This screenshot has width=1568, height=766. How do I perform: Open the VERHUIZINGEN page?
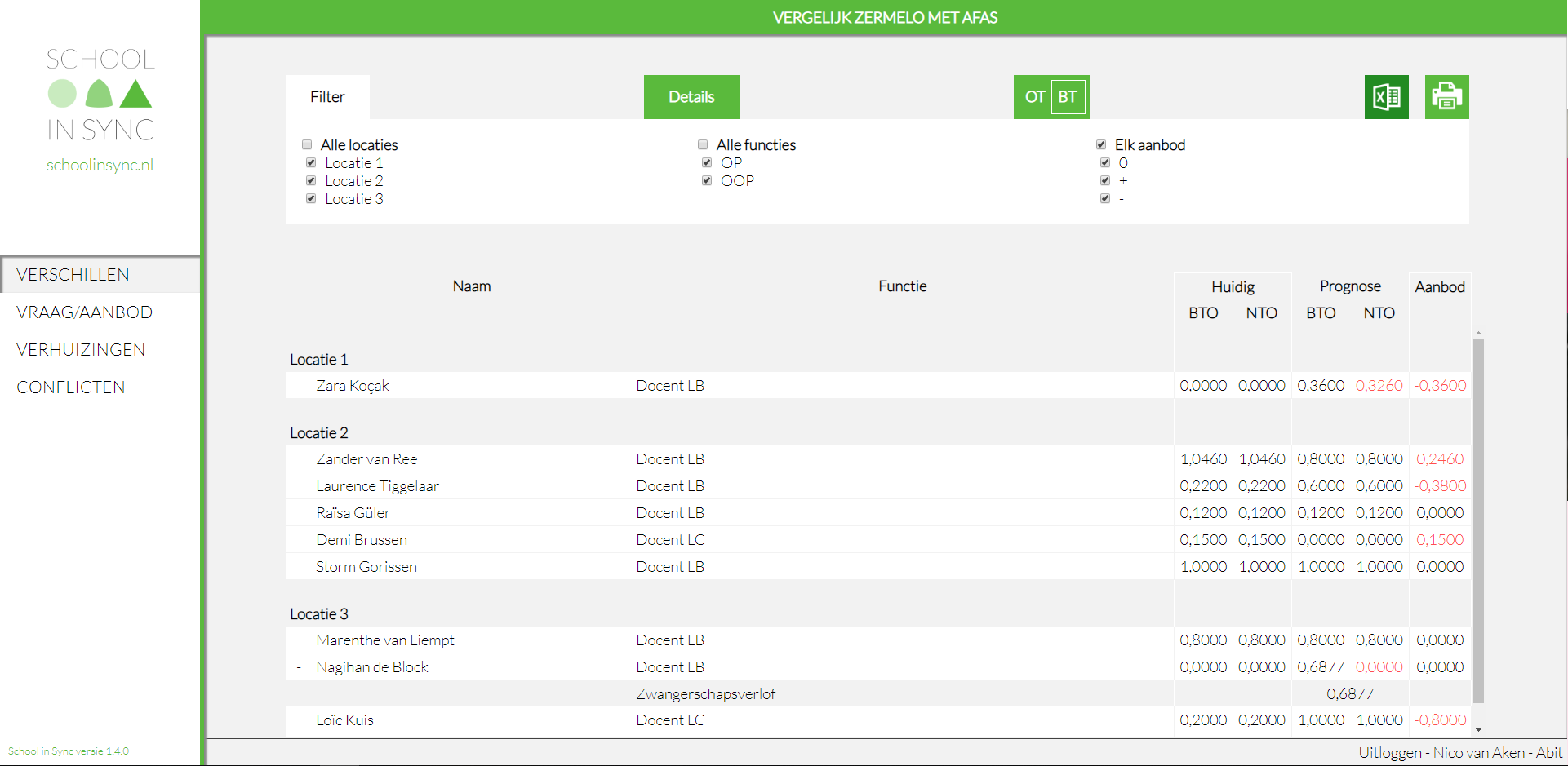[81, 349]
